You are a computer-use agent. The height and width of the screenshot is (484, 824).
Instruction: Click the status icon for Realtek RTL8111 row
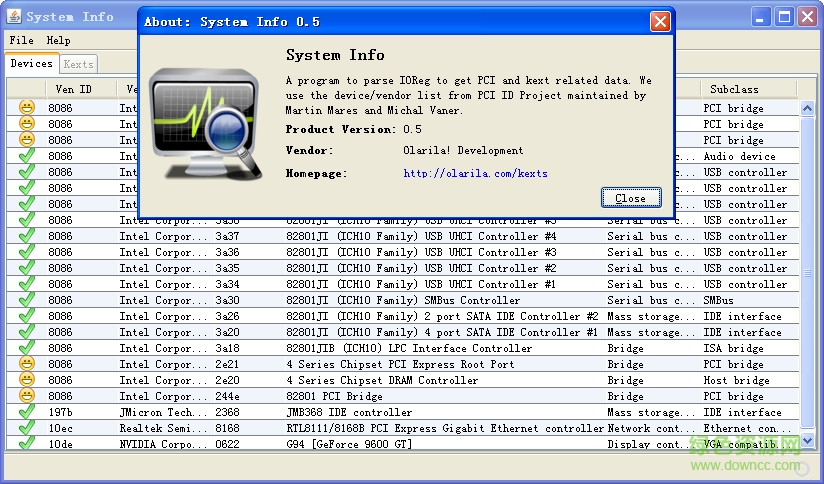click(26, 427)
